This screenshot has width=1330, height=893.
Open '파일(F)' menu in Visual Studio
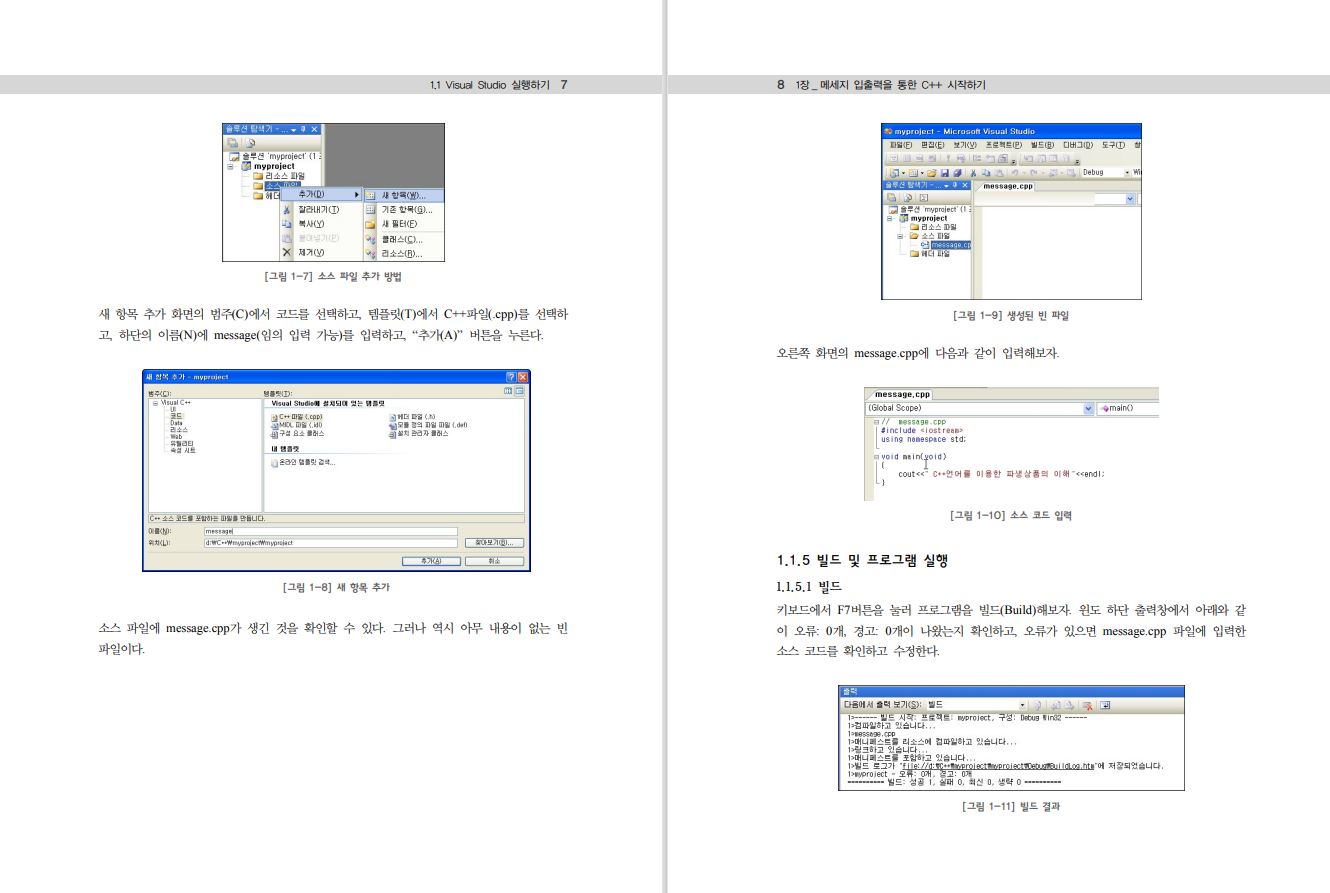click(x=901, y=145)
